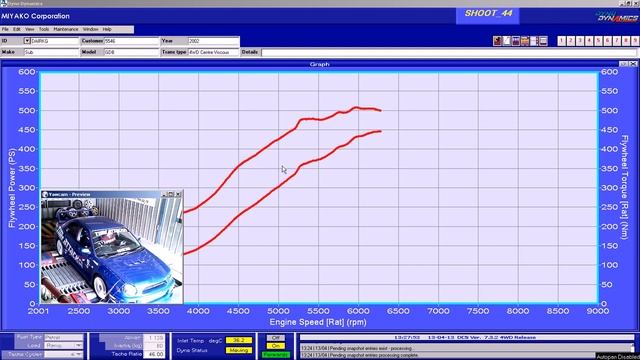
Task: Select run slot button 1
Action: (562, 41)
